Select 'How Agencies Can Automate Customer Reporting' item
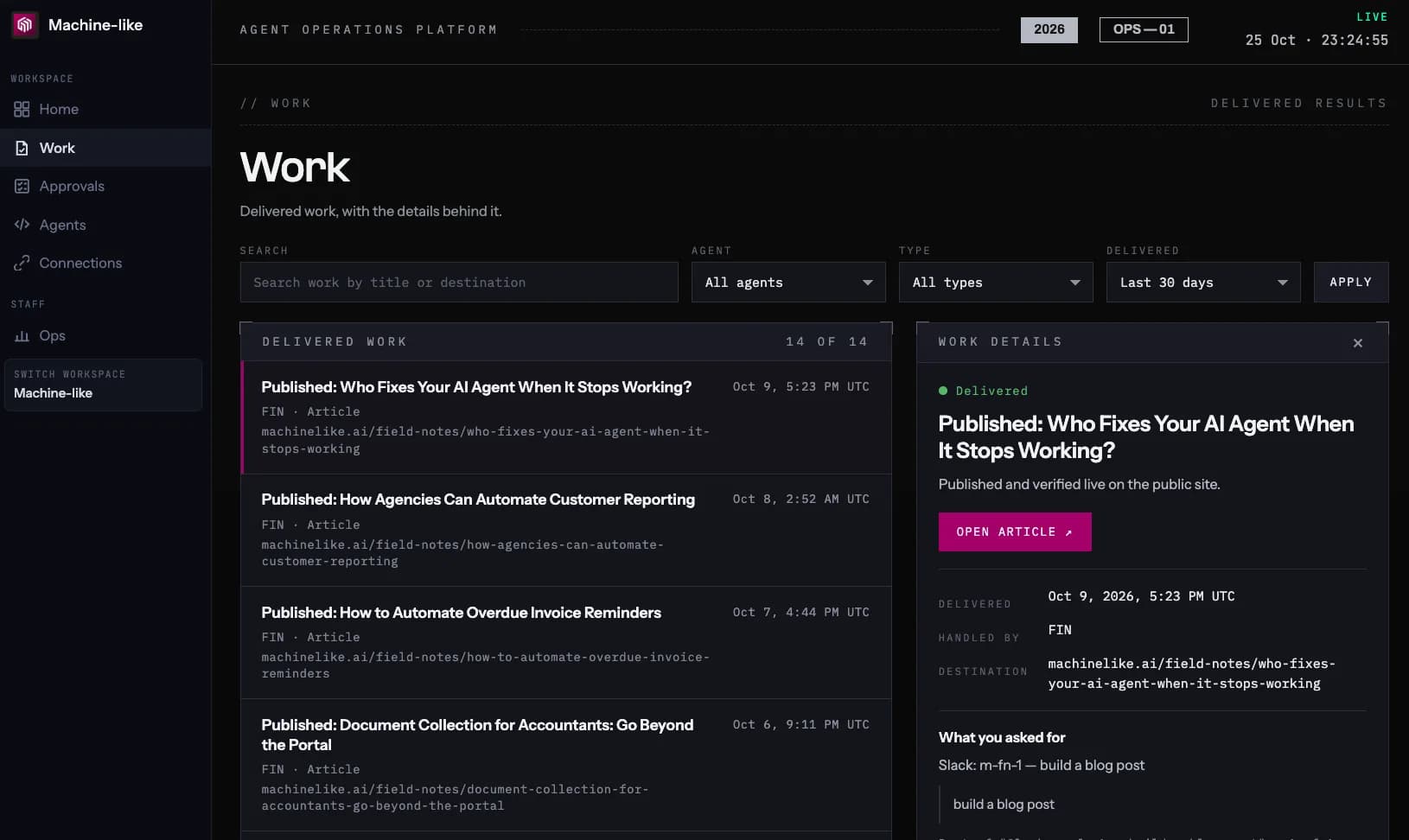 566,530
